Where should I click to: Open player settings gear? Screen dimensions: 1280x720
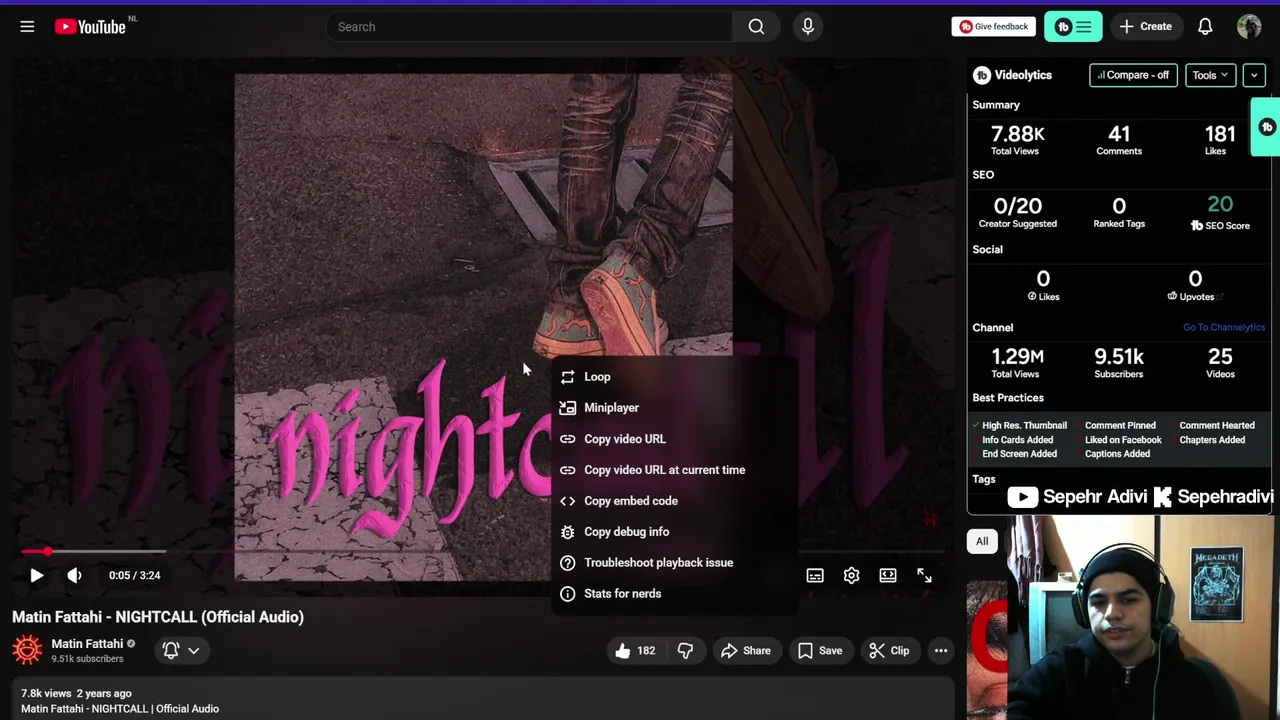coord(851,575)
